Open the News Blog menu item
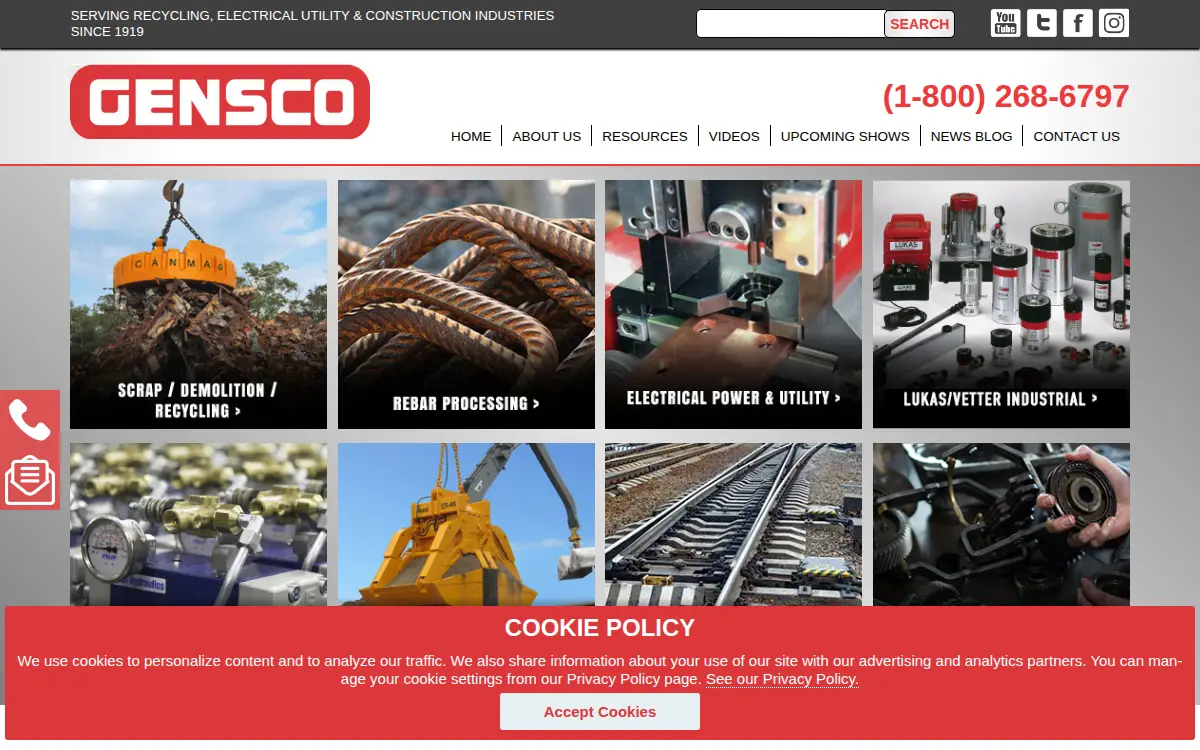Screen dimensions: 1200x750 coord(971,136)
